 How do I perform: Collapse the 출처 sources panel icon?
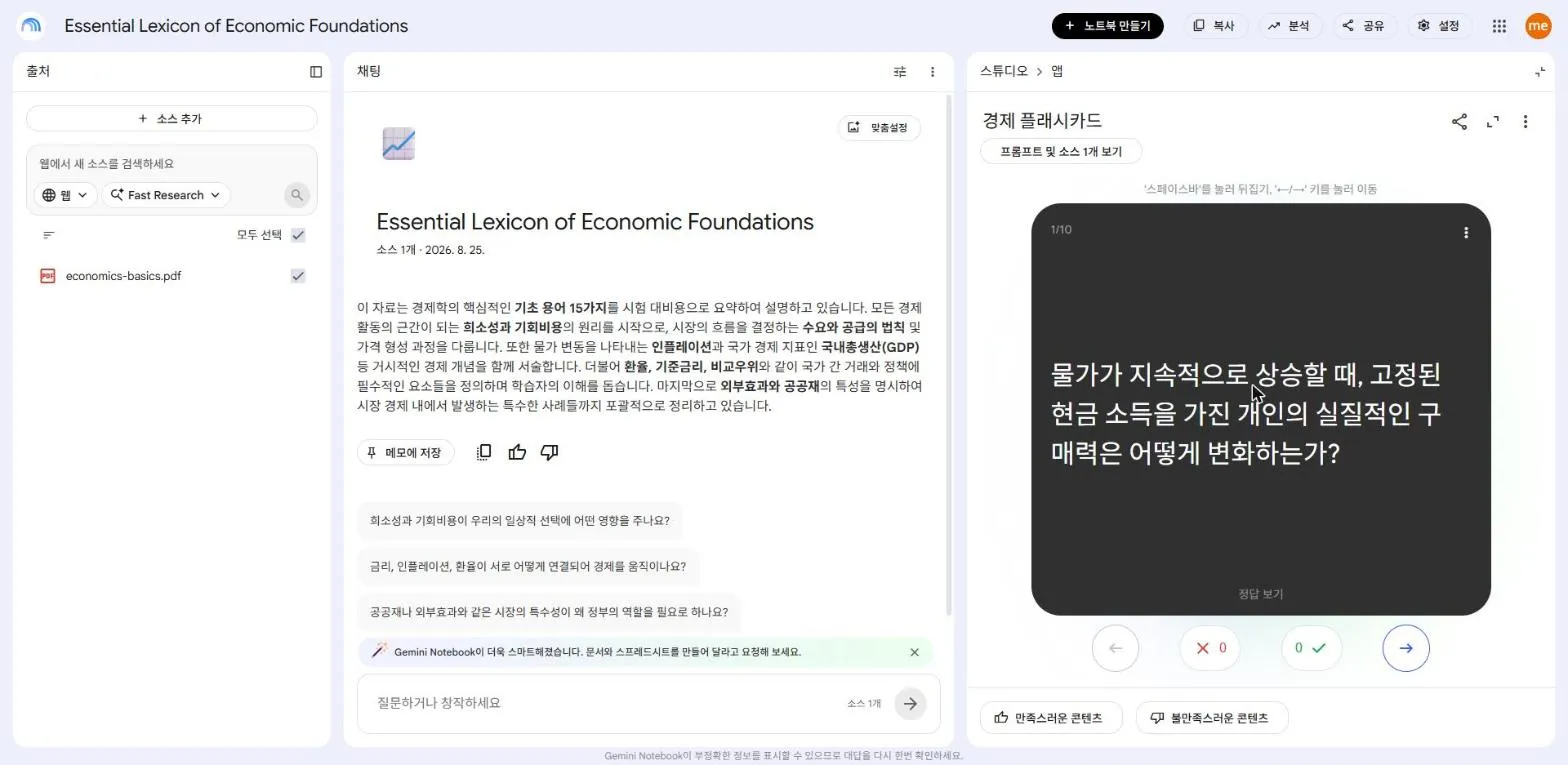(x=316, y=72)
